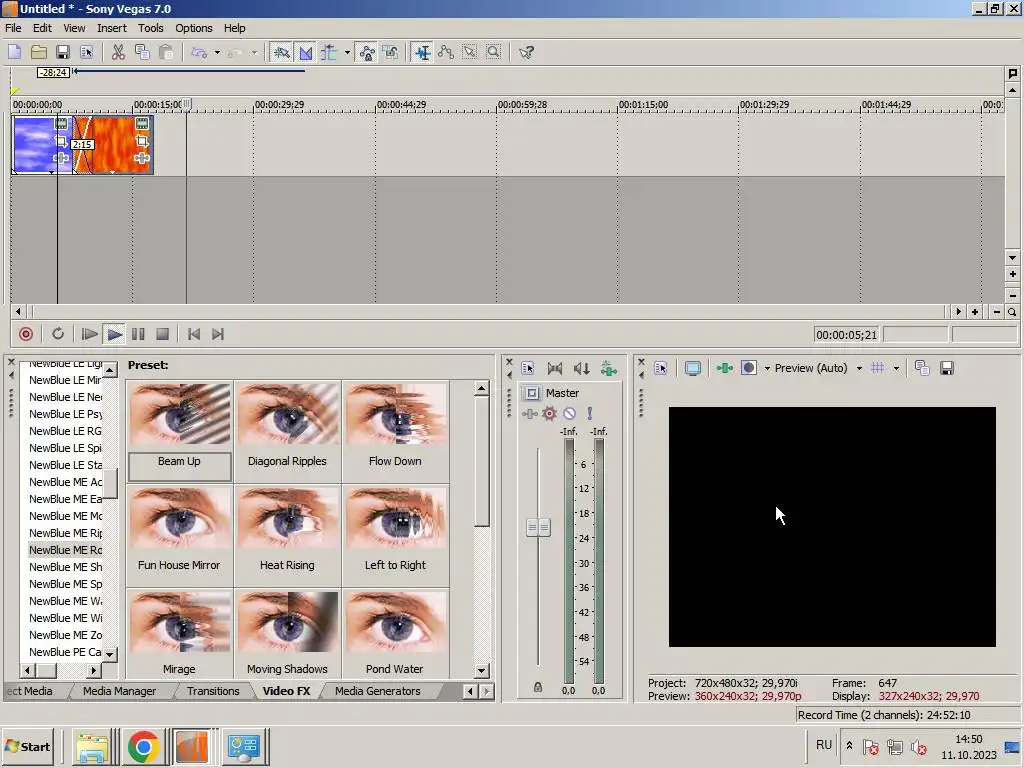Select the Selection edit tool
Image resolution: width=1024 pixels, height=768 pixels.
470,52
